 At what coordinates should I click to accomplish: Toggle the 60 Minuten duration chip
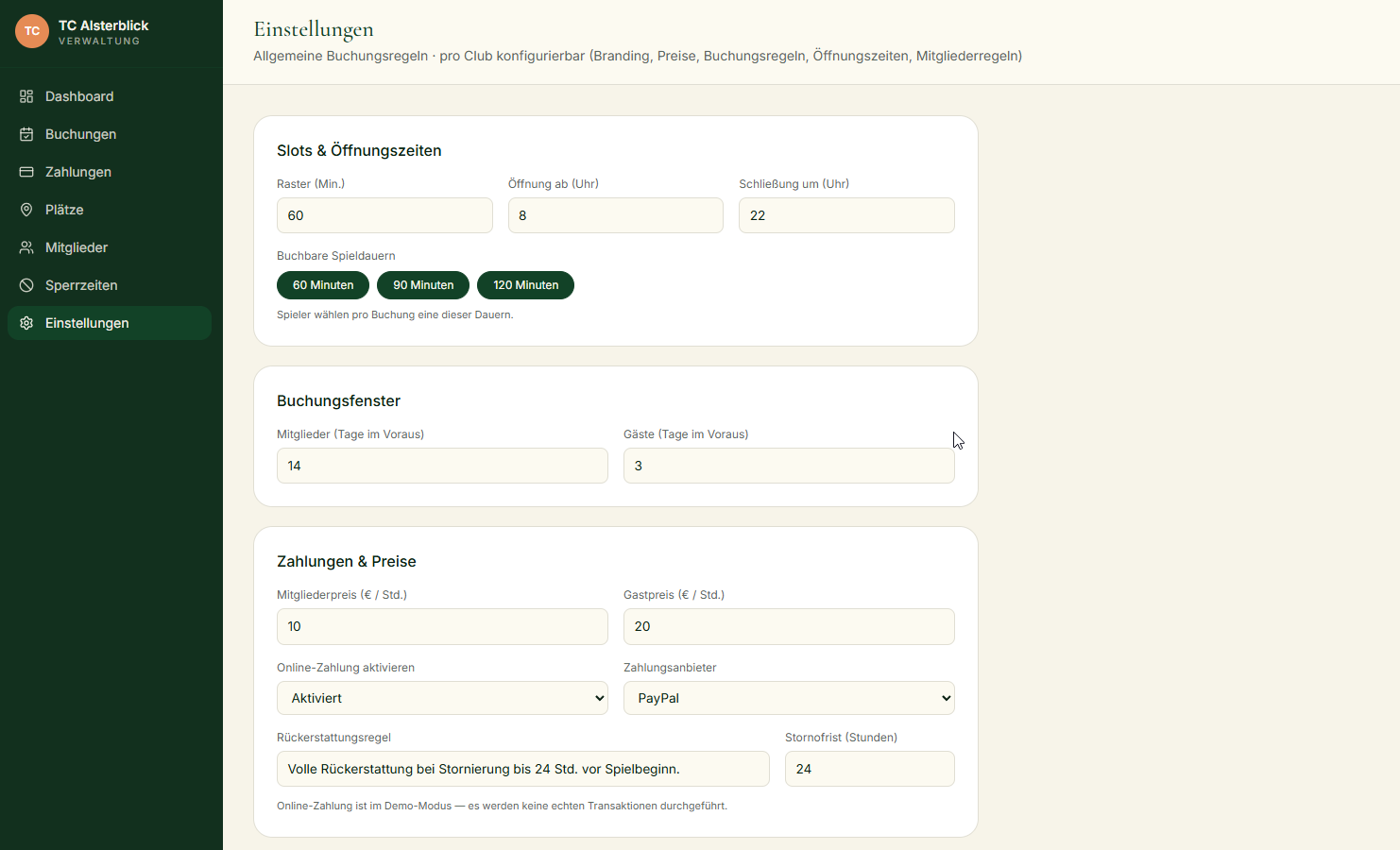click(323, 285)
